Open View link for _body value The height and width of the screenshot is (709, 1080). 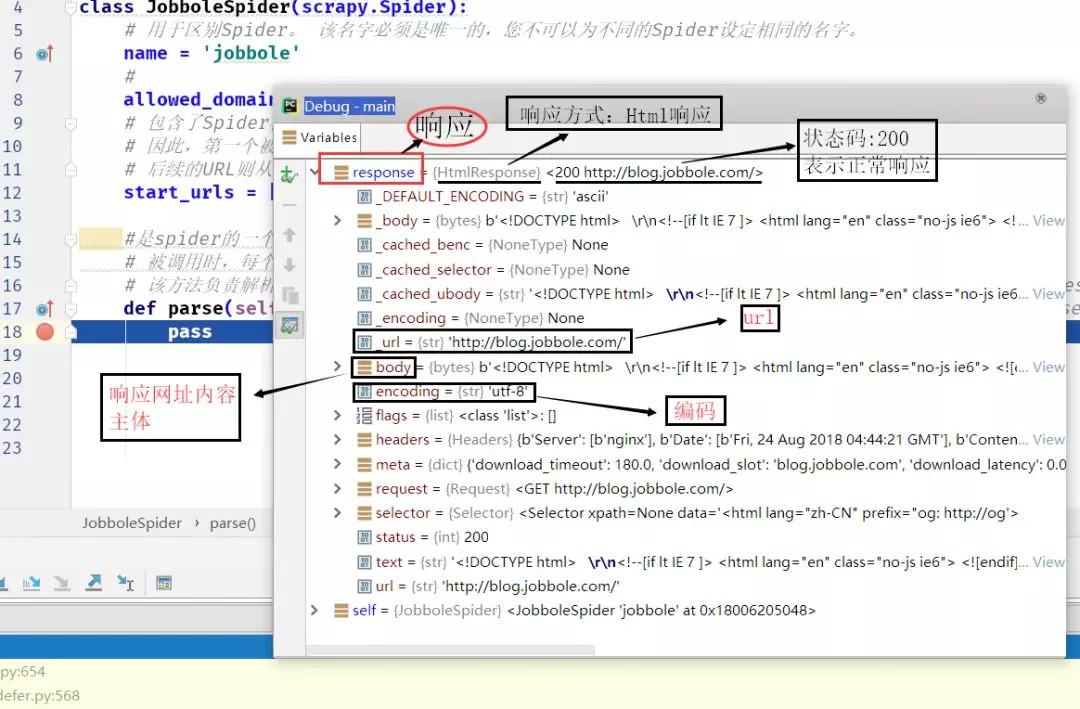[1048, 220]
